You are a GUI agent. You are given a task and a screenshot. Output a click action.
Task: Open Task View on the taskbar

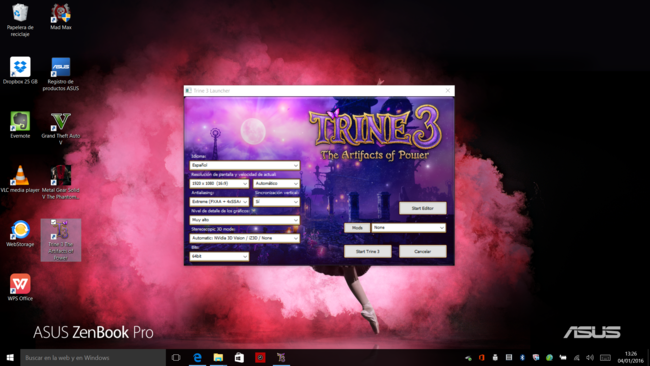point(176,357)
